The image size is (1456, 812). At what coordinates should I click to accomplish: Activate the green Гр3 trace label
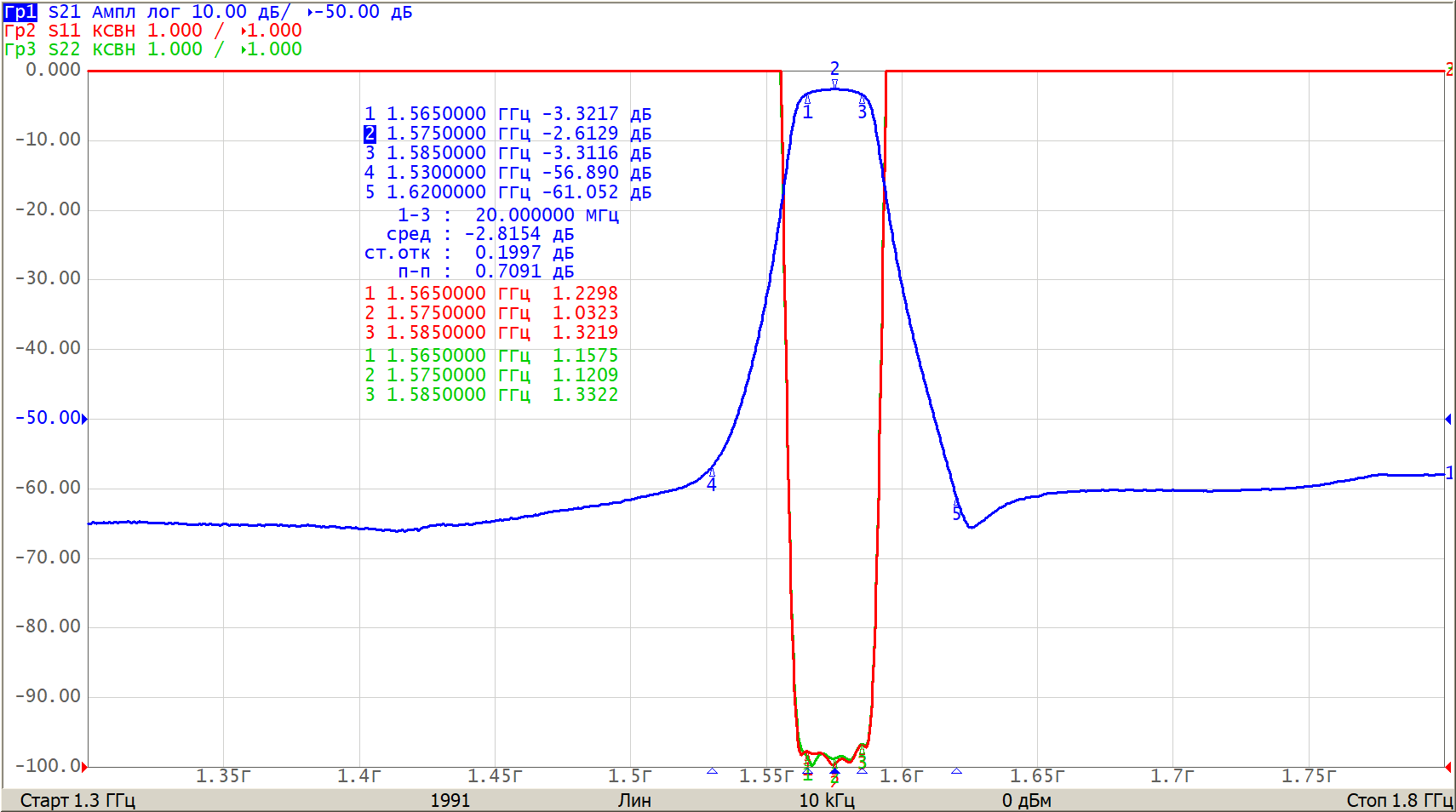20,49
